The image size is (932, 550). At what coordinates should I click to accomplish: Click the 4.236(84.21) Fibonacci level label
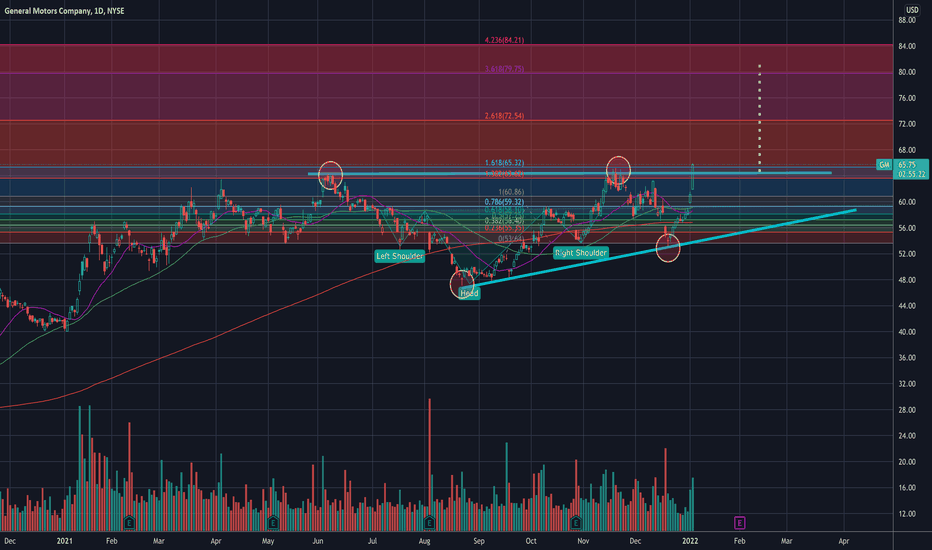(504, 40)
